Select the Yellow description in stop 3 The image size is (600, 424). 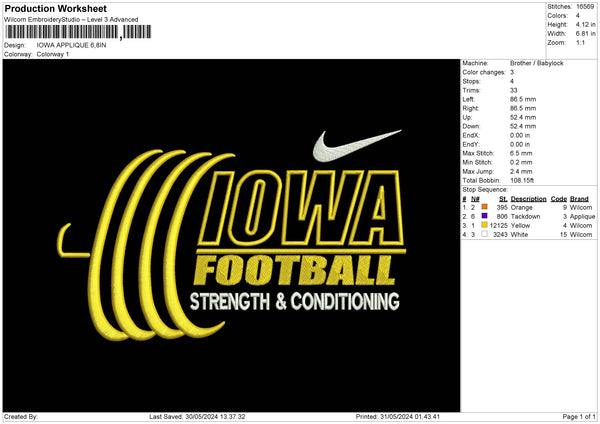click(x=520, y=225)
